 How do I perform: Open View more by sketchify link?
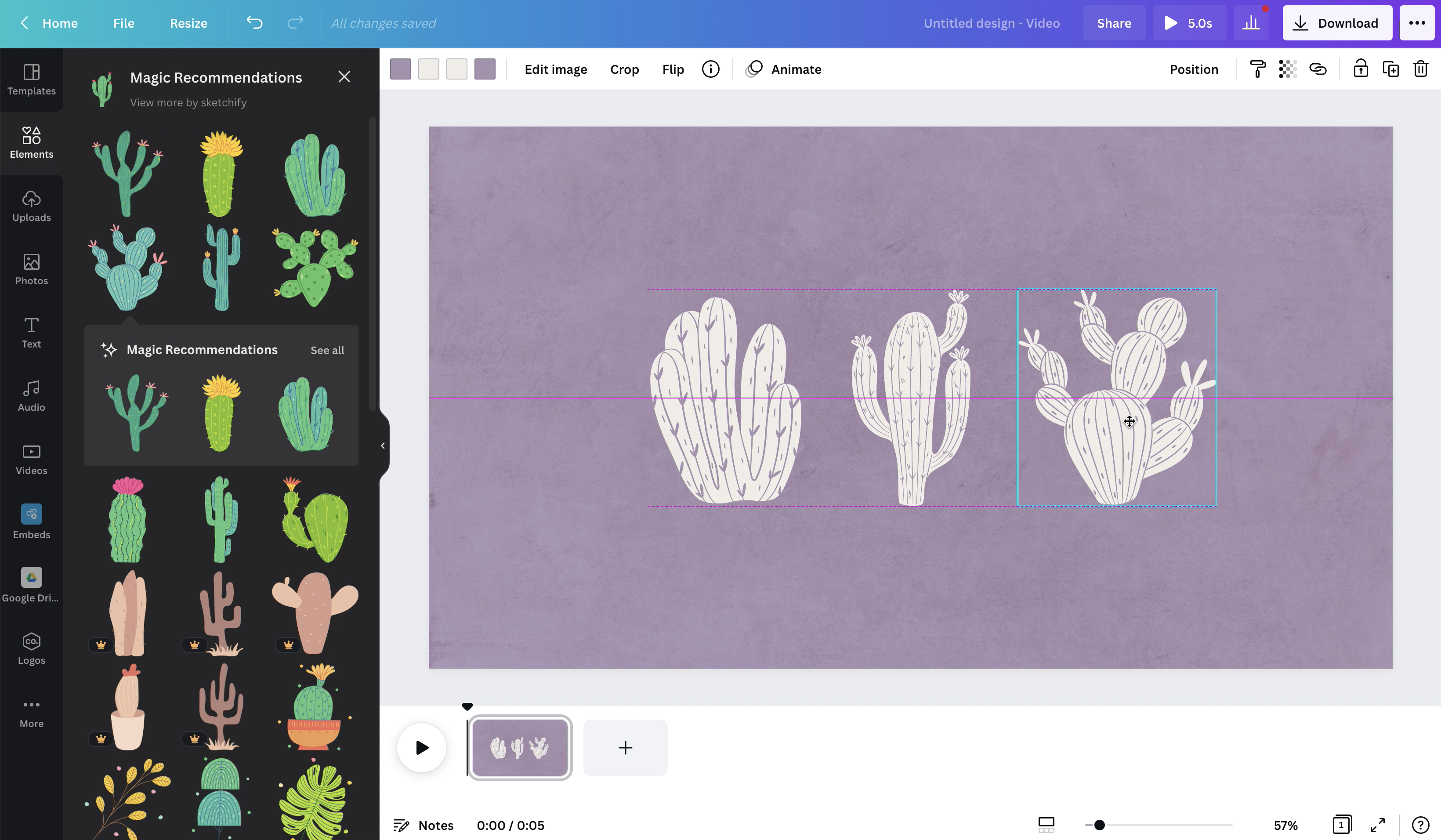188,102
